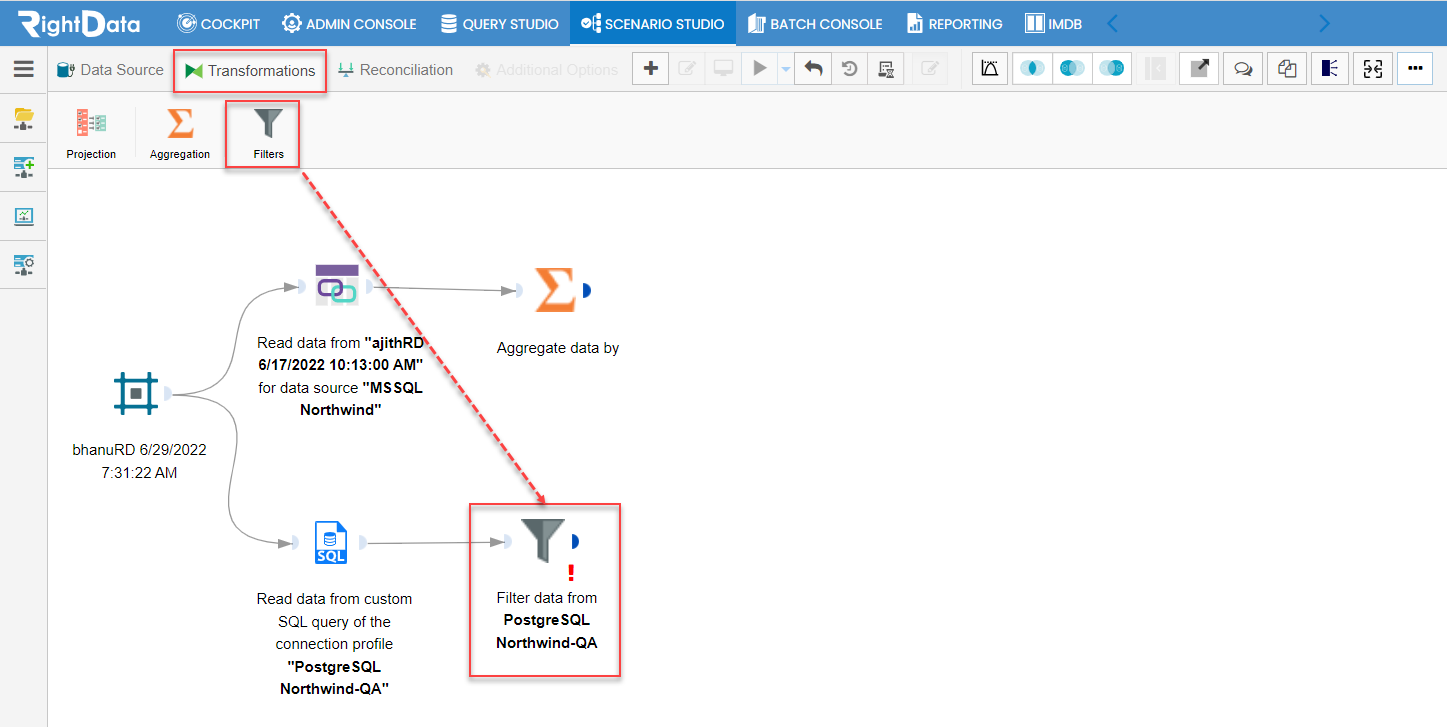
Task: Select the SQL custom query node icon
Action: (x=330, y=542)
